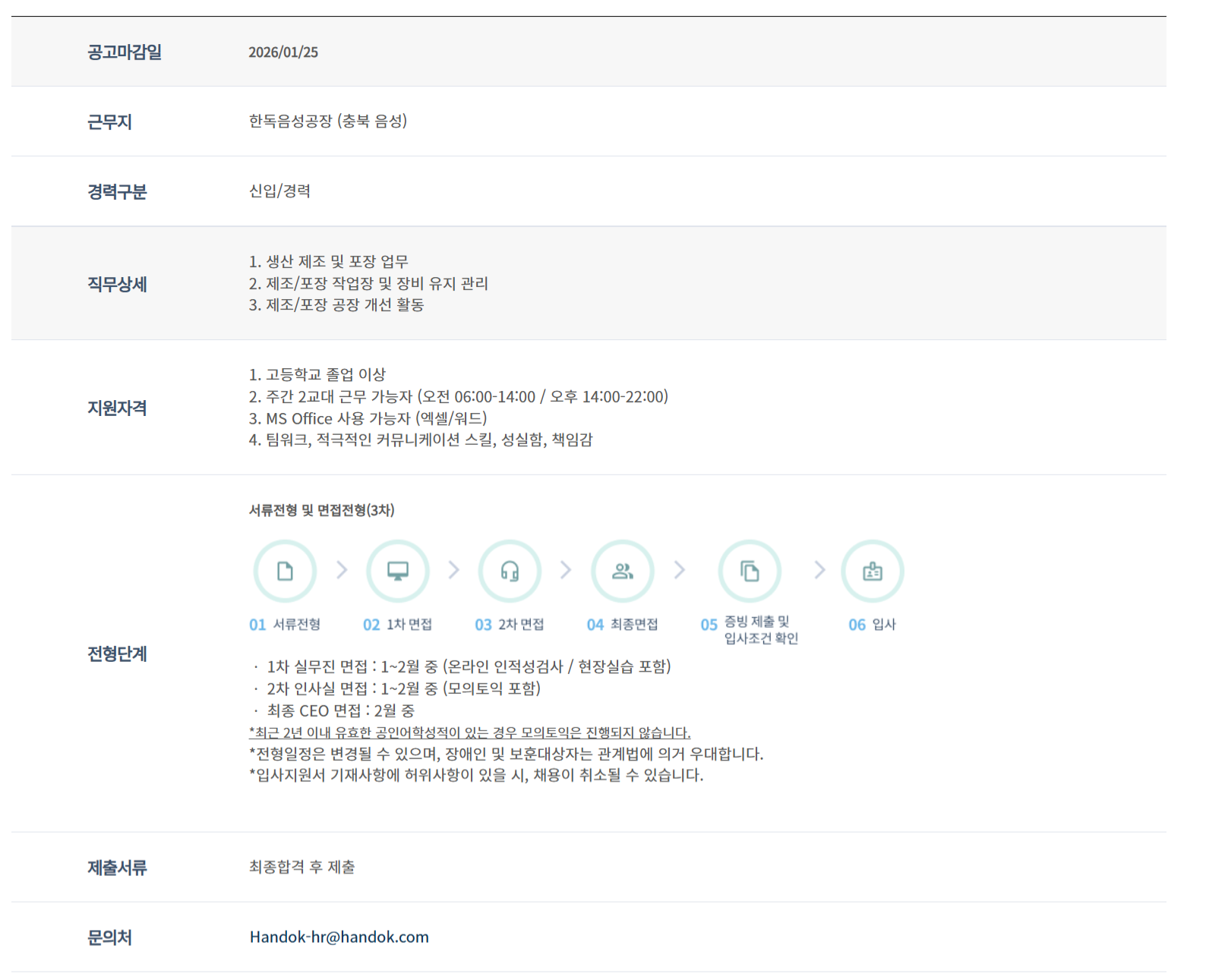
Task: Select the 한독음성공장 (충북 음성) workplace text
Action: coord(328,121)
